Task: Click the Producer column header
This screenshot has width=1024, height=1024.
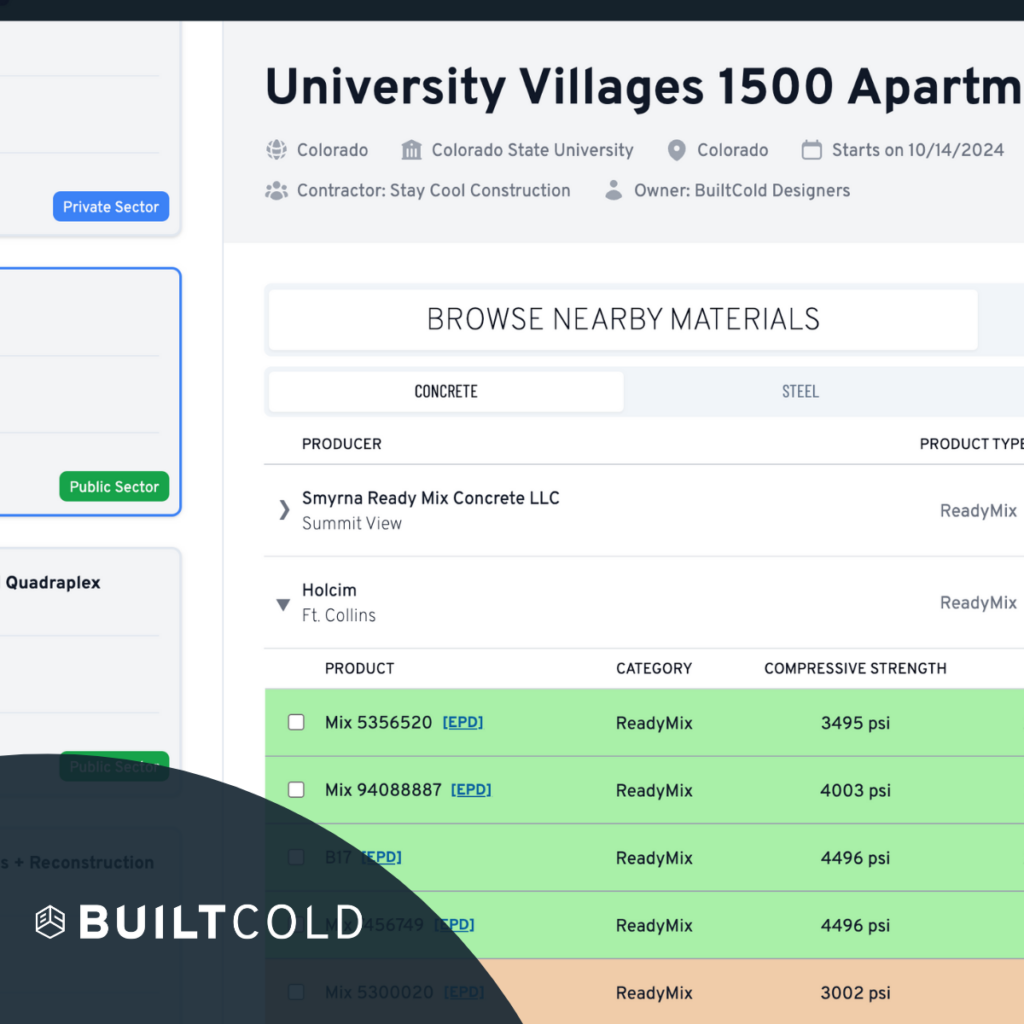Action: coord(342,444)
